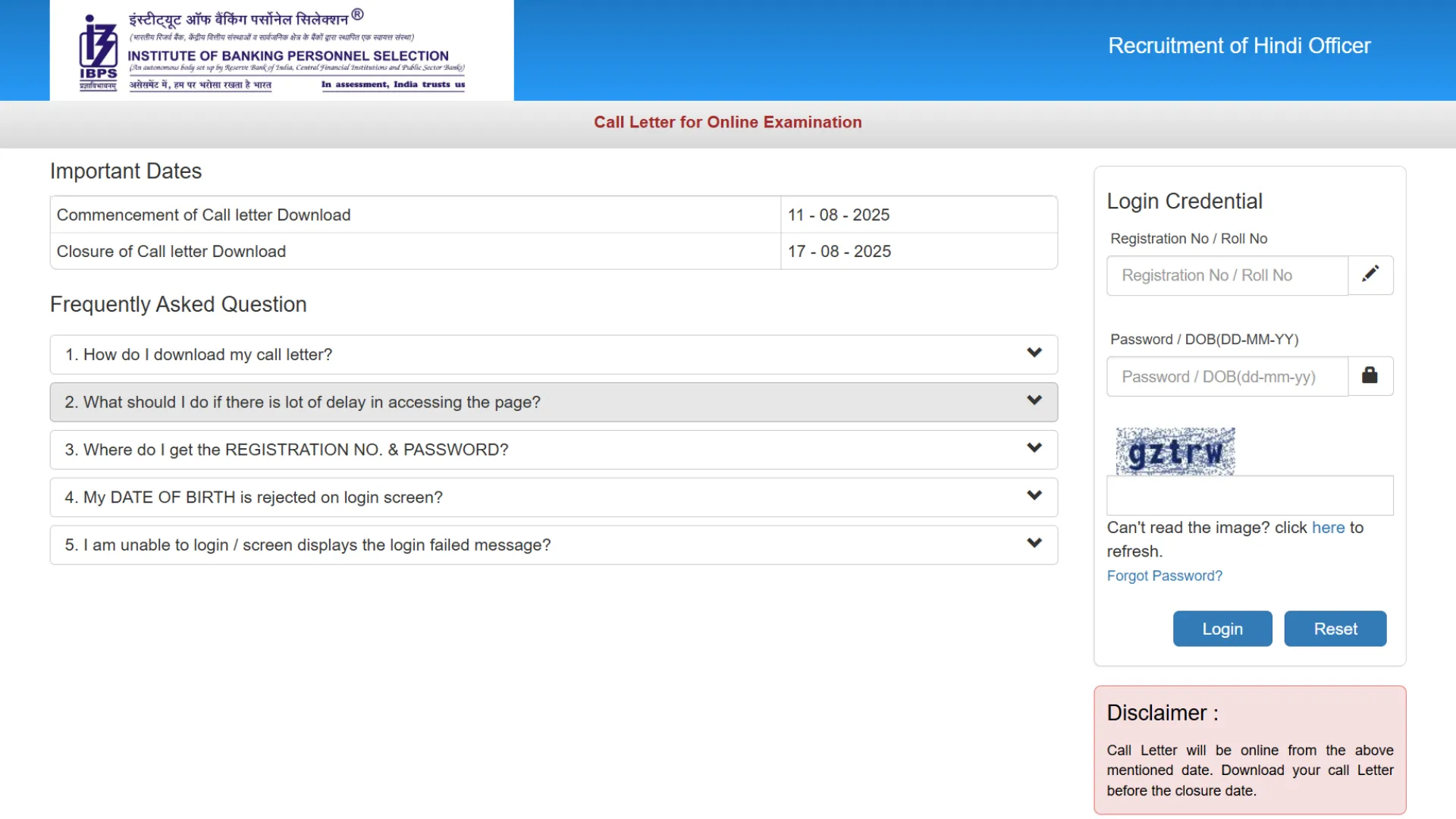Click 'Closure of Call letter Download' cell
This screenshot has height=819, width=1456.
click(x=416, y=251)
